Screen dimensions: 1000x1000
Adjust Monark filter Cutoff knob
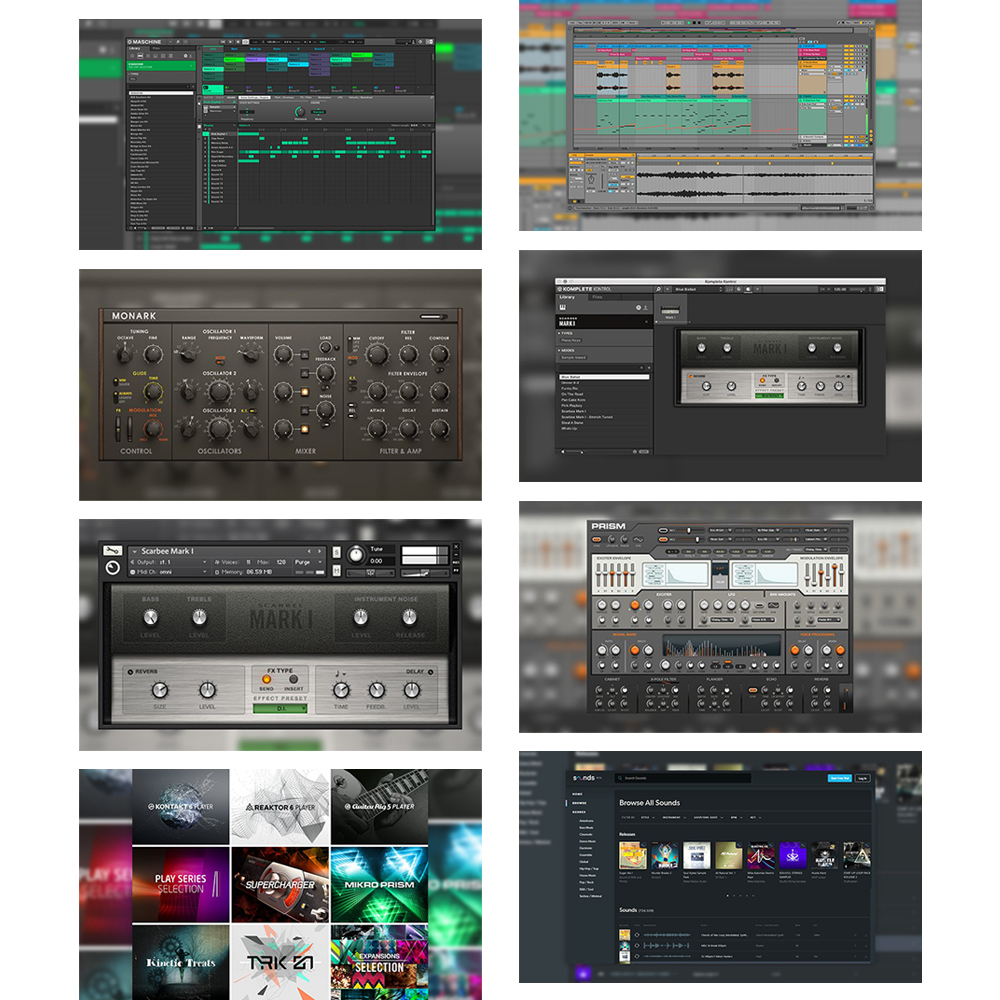[377, 354]
